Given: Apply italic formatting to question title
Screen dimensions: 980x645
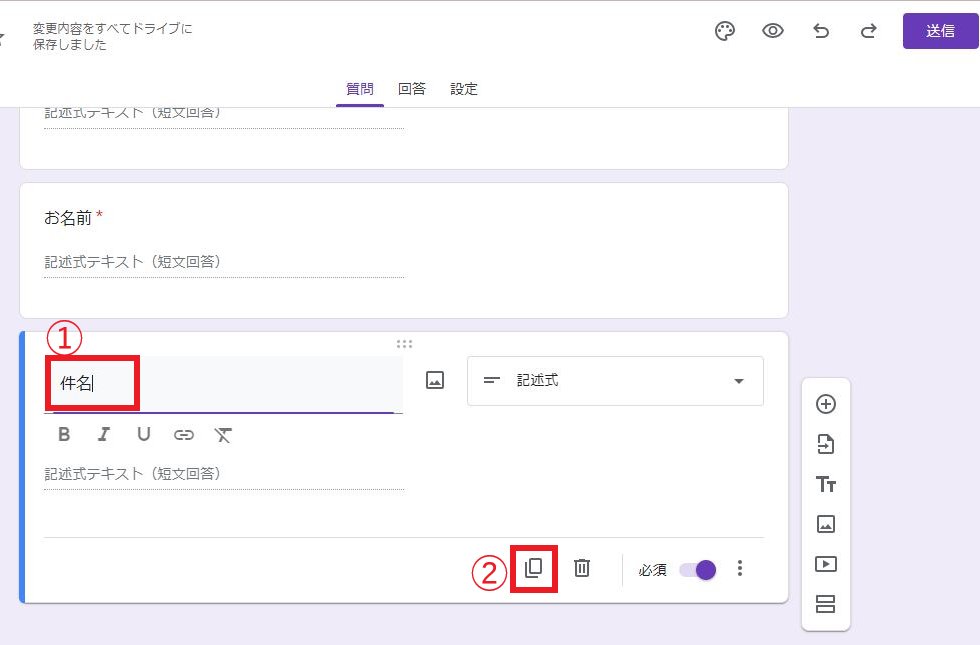Looking at the screenshot, I should [104, 434].
